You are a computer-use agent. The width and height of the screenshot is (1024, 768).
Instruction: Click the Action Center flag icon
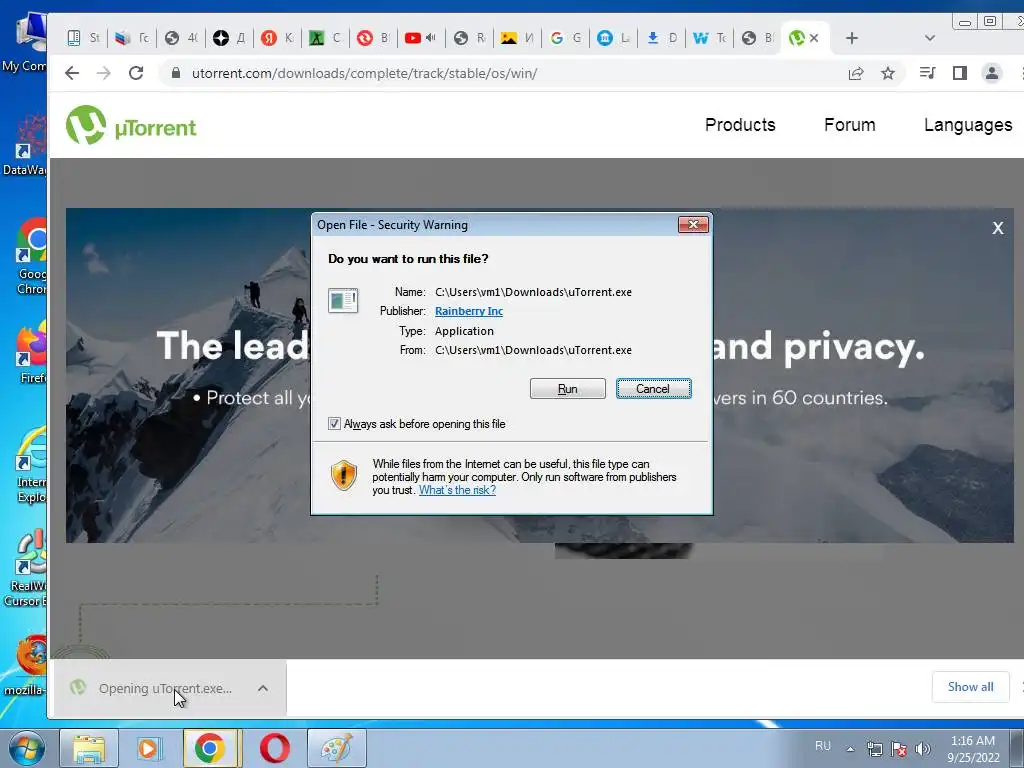click(899, 749)
